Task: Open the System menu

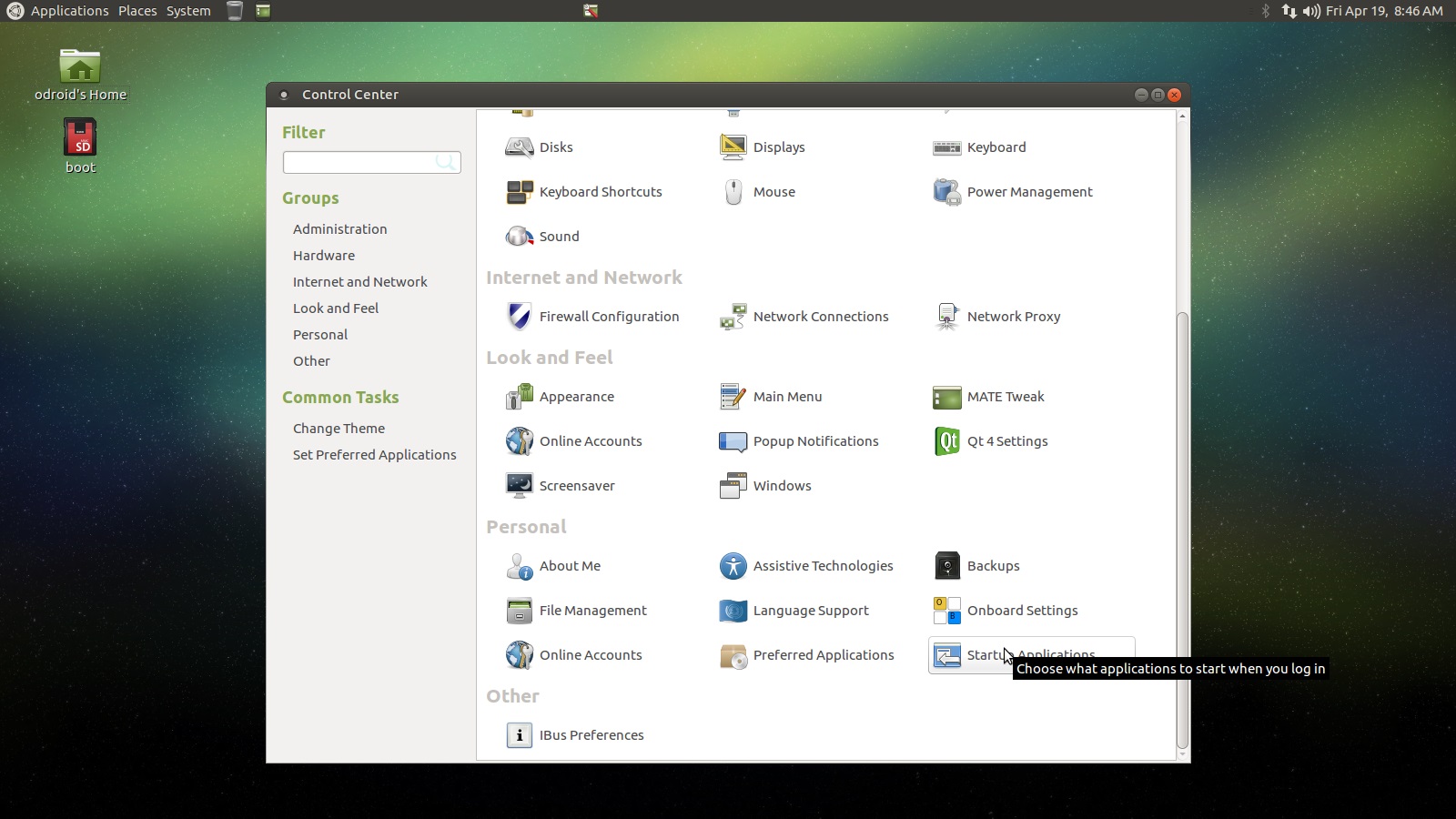Action: coord(187,10)
